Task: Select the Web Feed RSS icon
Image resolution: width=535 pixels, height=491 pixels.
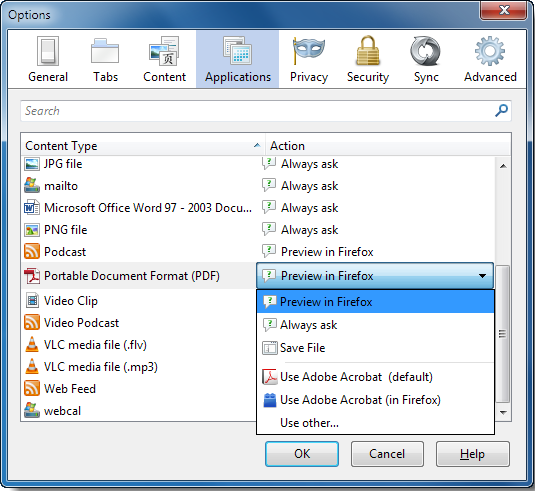Action: 32,388
